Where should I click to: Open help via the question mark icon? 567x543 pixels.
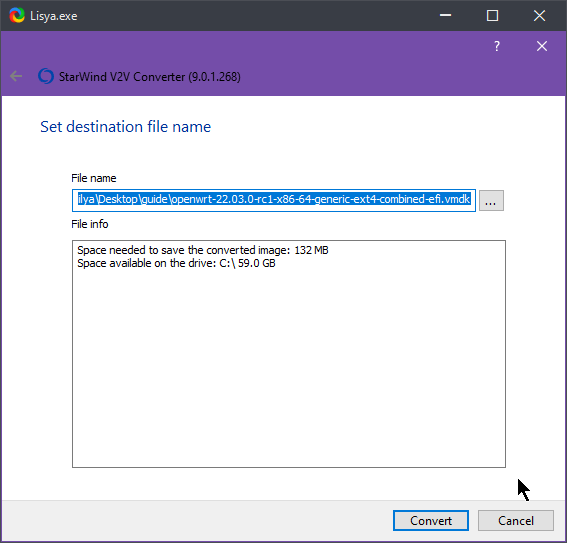497,46
